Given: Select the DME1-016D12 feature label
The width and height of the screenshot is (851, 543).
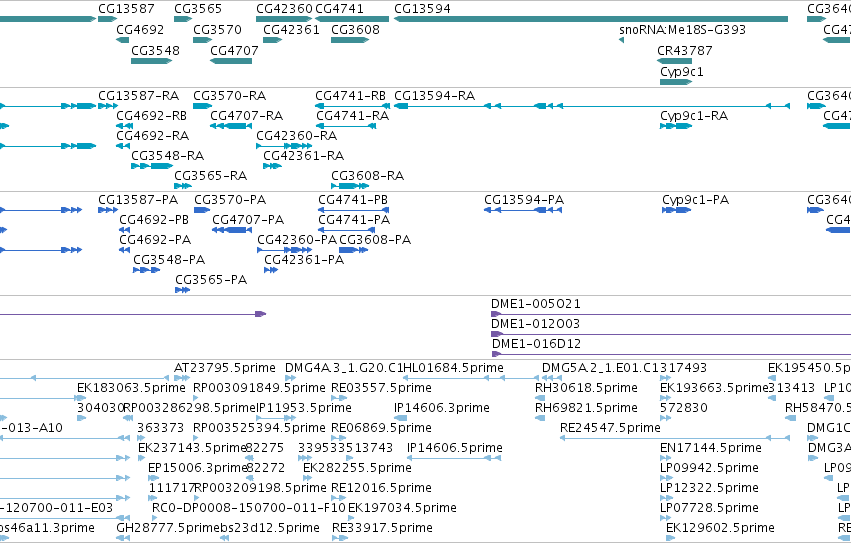Looking at the screenshot, I should point(536,344).
